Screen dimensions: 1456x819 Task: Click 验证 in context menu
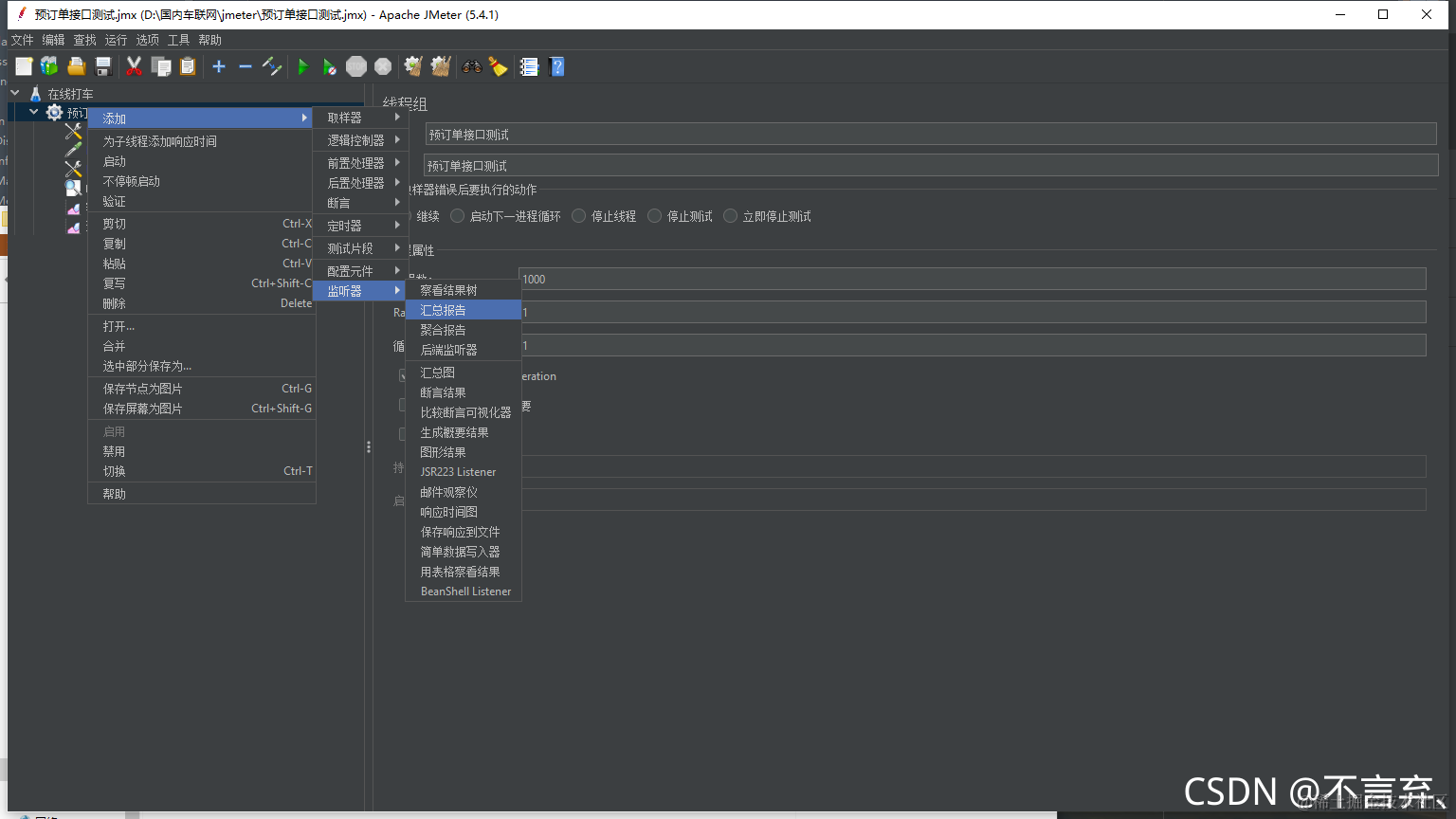[201, 201]
